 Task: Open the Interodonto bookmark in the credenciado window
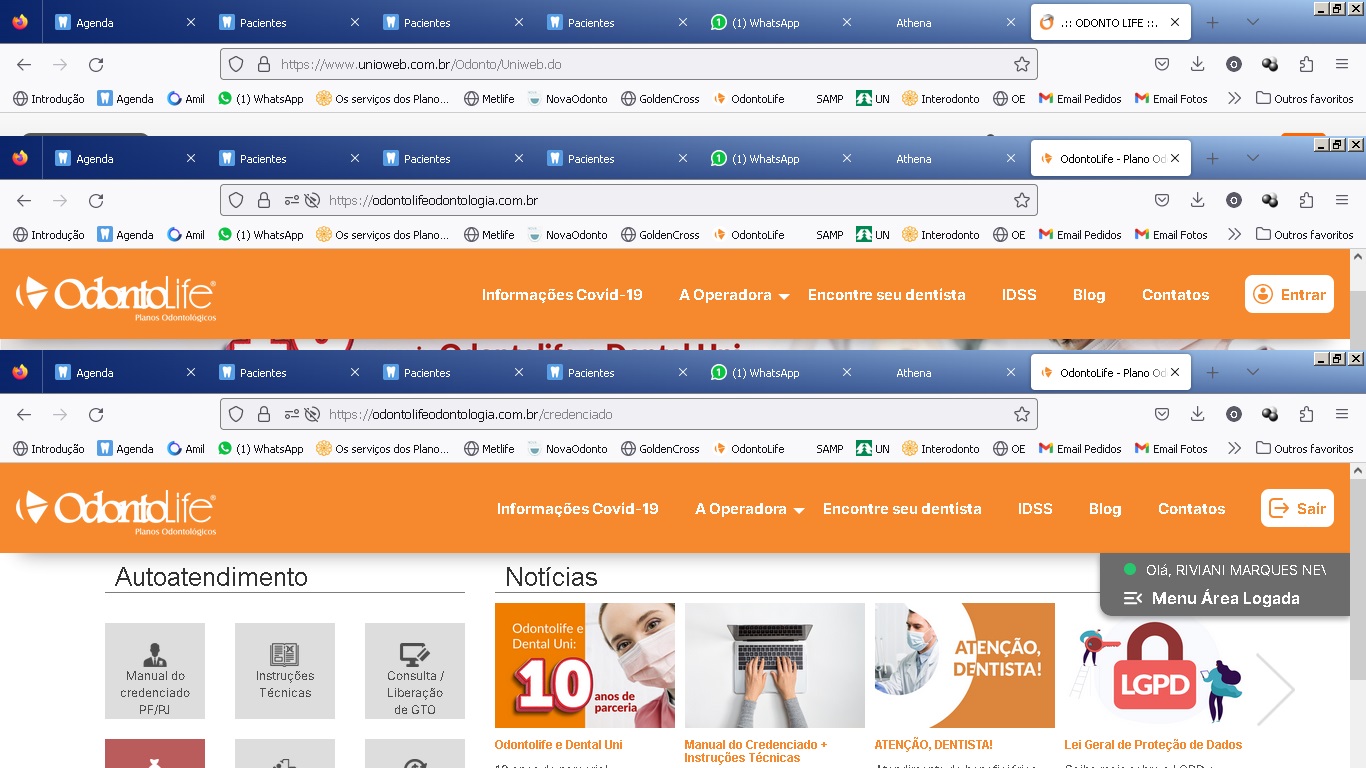coord(941,448)
